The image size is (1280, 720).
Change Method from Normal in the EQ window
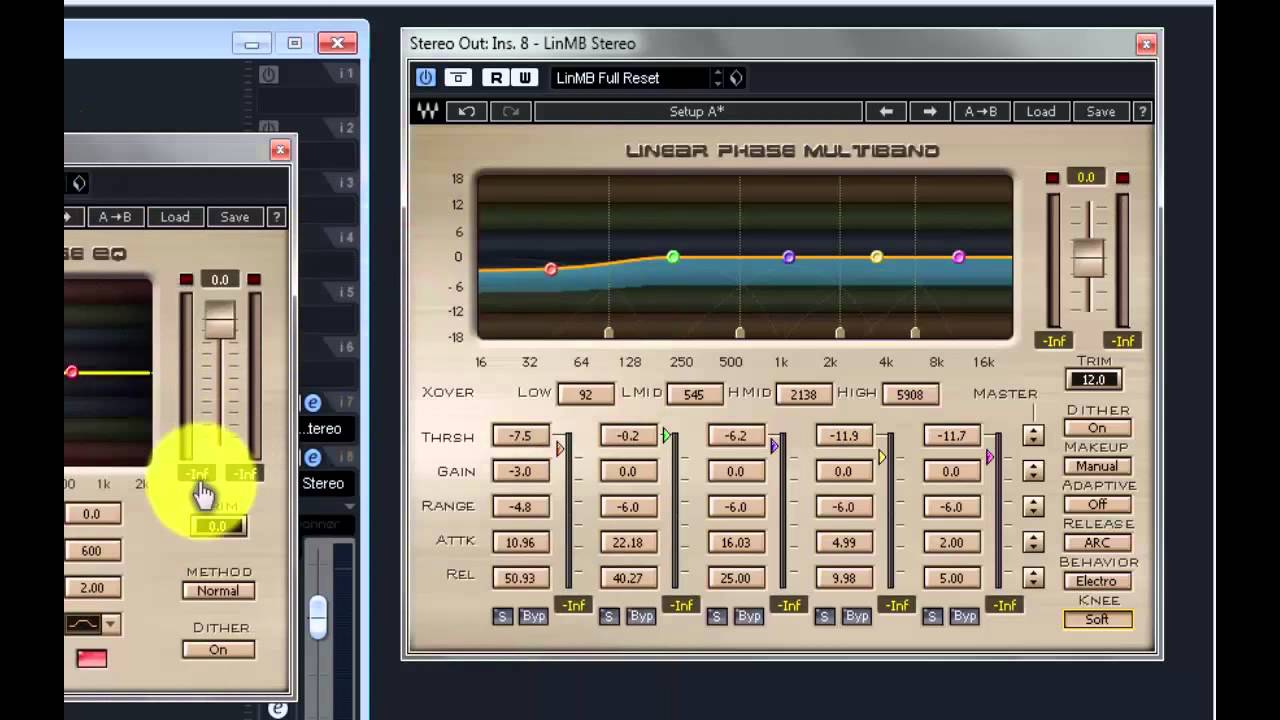coord(218,591)
